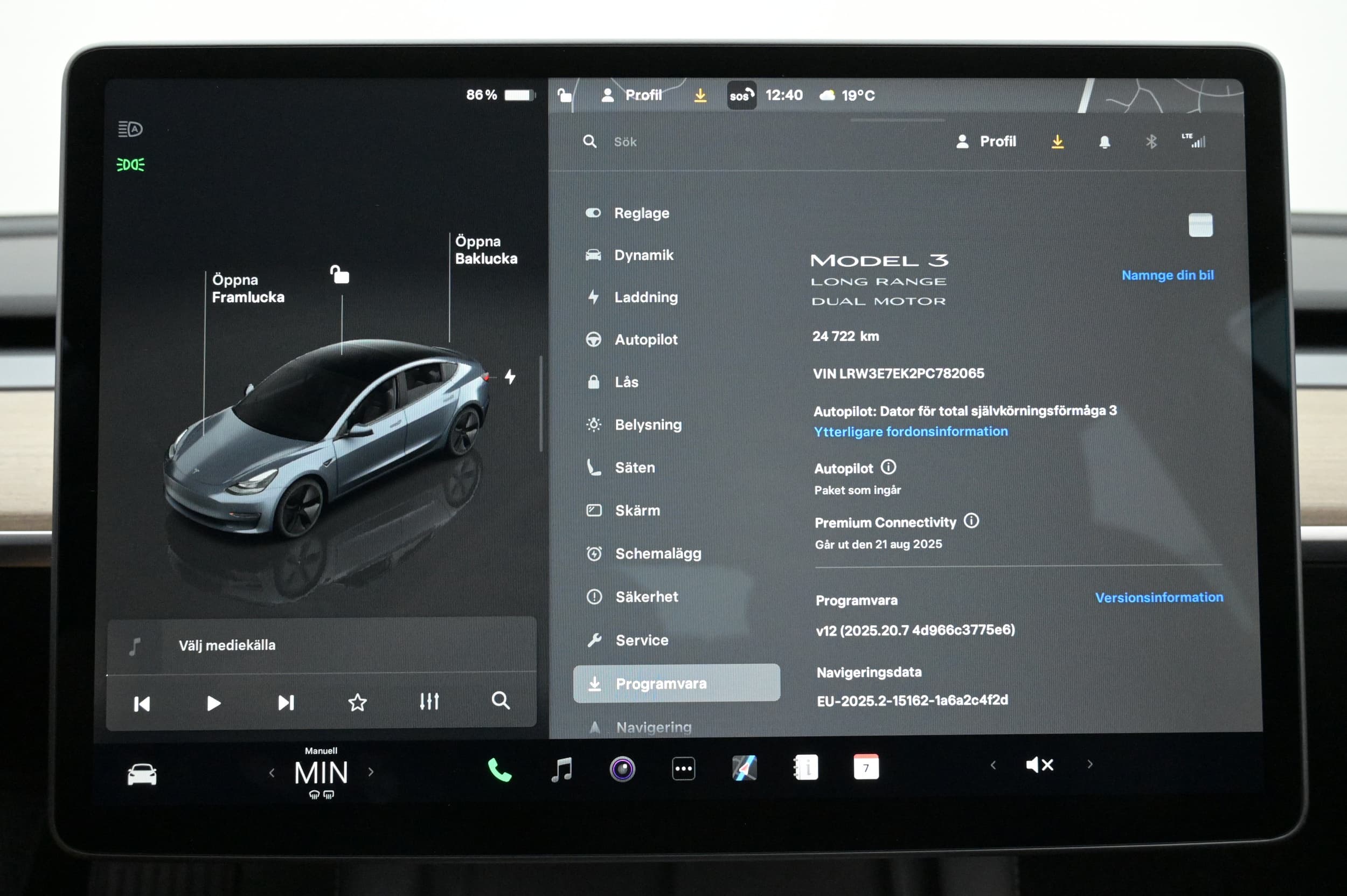Launch the camera app with purple lens icon
Image resolution: width=1347 pixels, height=896 pixels.
[x=622, y=768]
